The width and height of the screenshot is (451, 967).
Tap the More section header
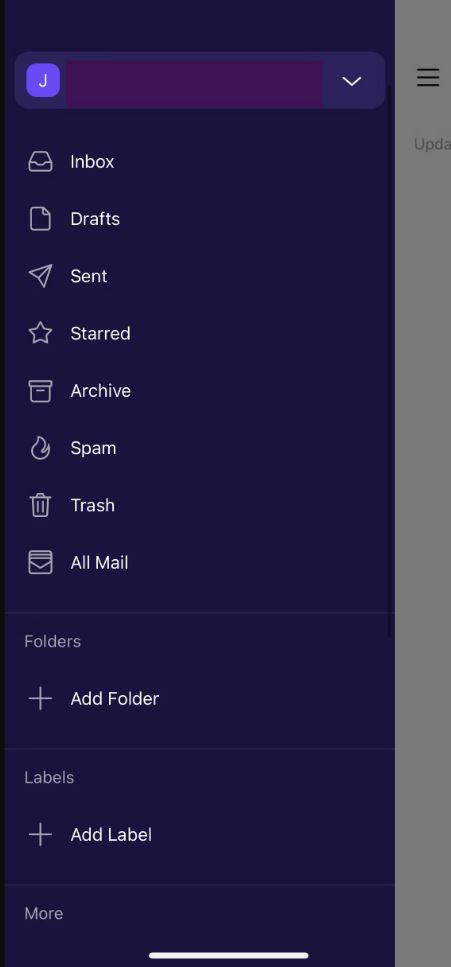pos(44,913)
